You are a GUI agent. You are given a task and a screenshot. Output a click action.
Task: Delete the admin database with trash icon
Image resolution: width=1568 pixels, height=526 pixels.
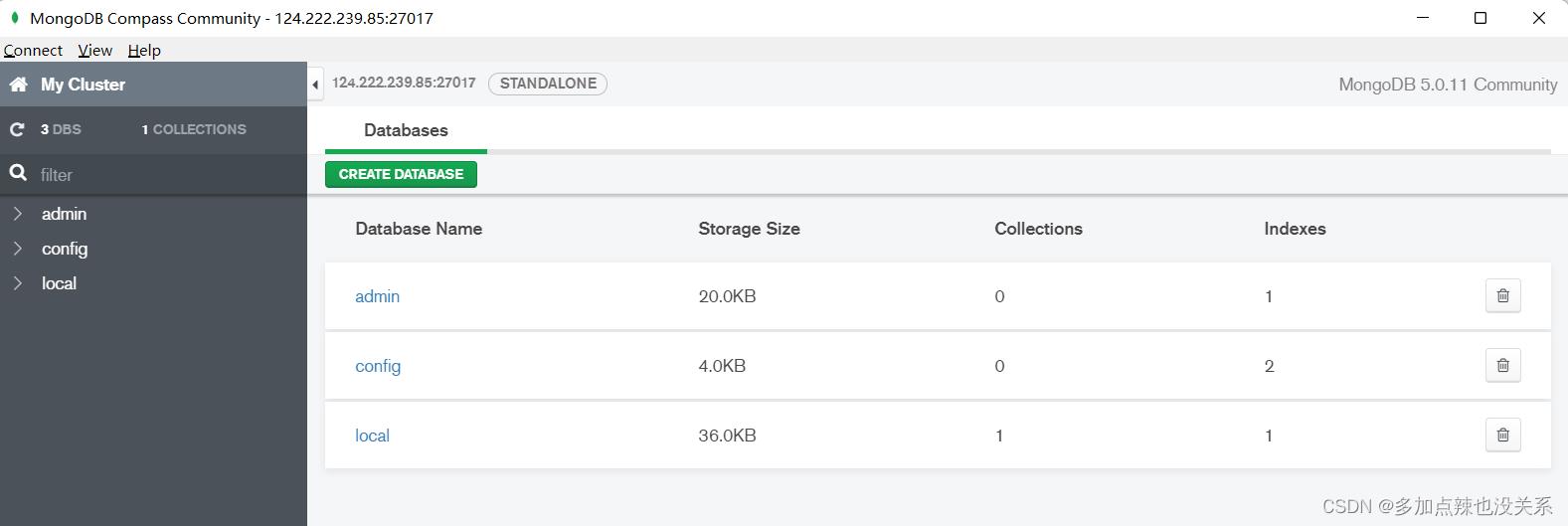coord(1502,295)
